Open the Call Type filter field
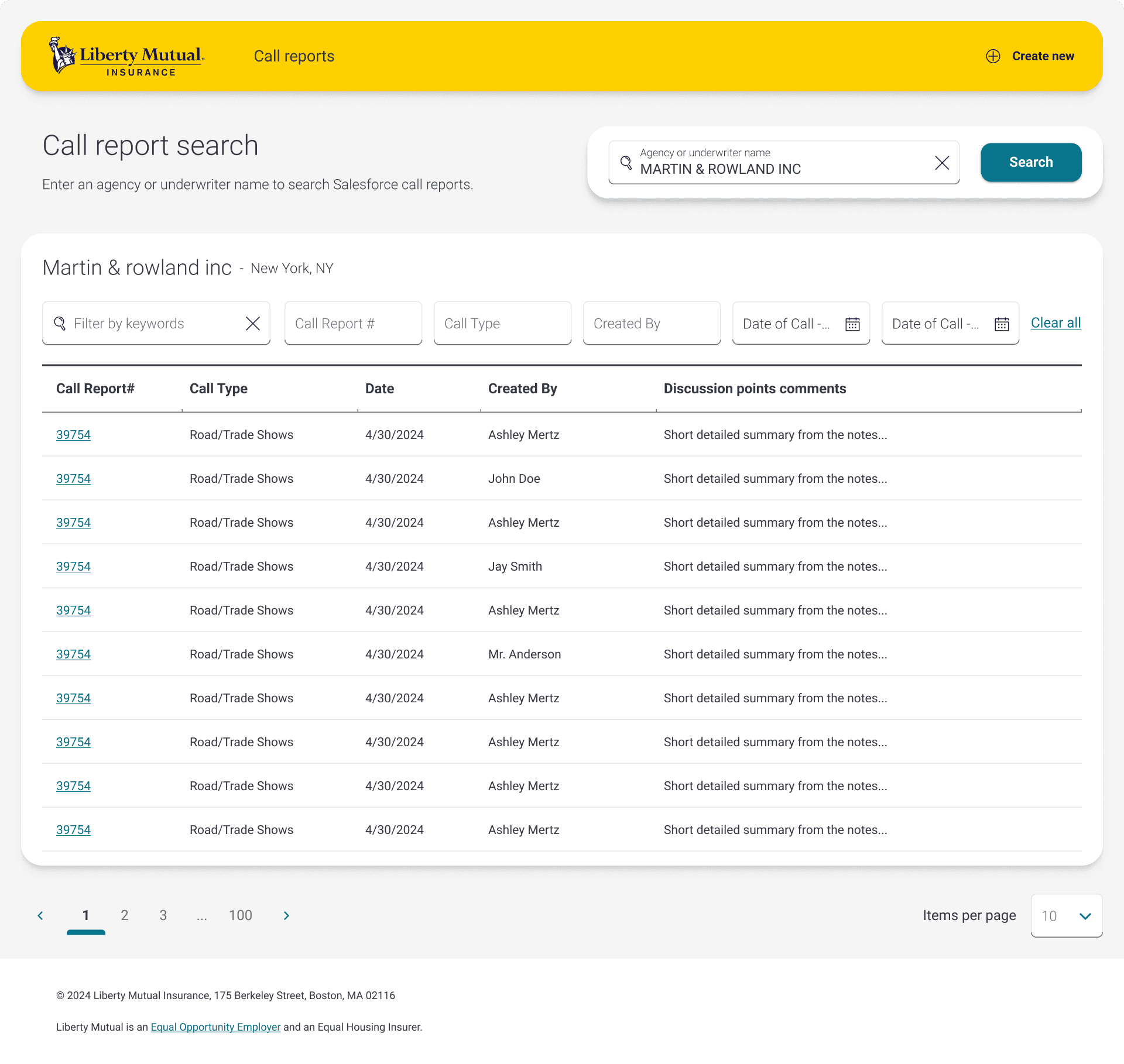The width and height of the screenshot is (1124, 1064). [x=502, y=324]
